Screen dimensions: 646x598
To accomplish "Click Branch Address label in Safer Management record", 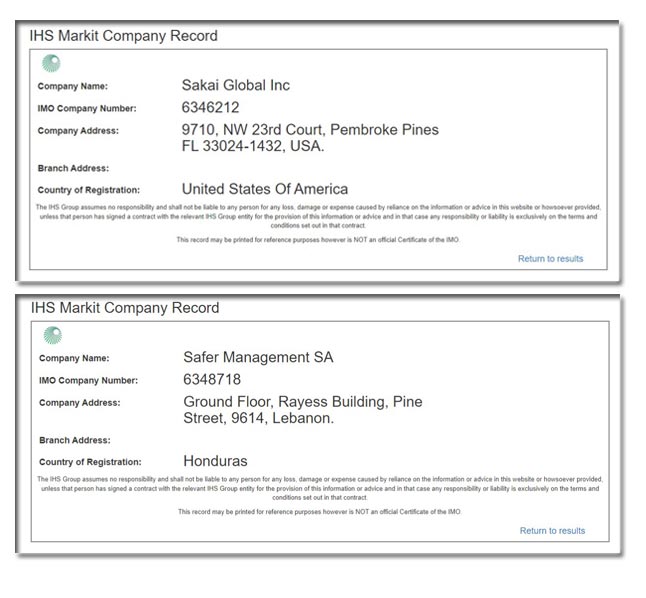I will pos(75,441).
